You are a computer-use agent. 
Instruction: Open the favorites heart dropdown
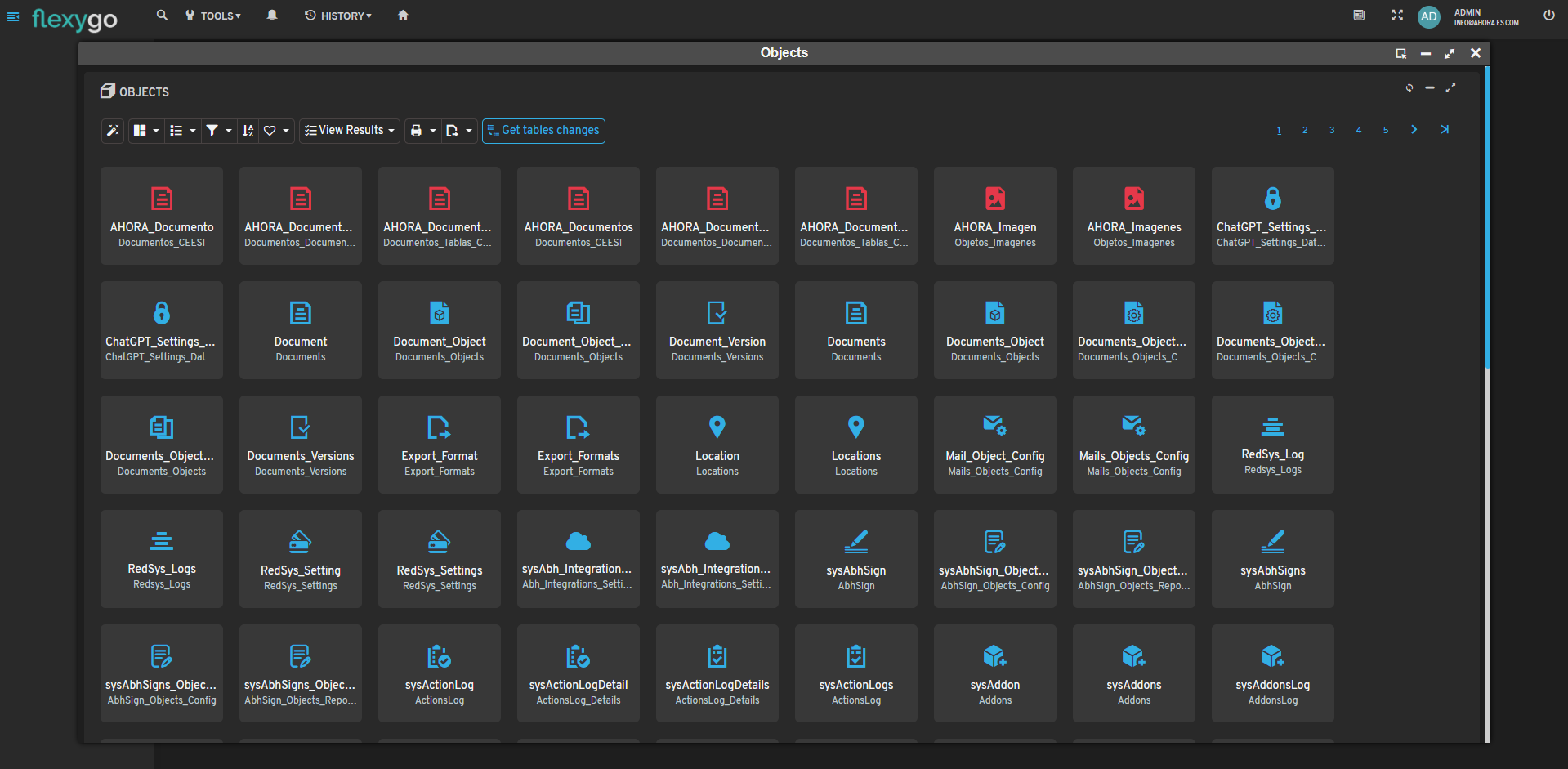point(276,131)
